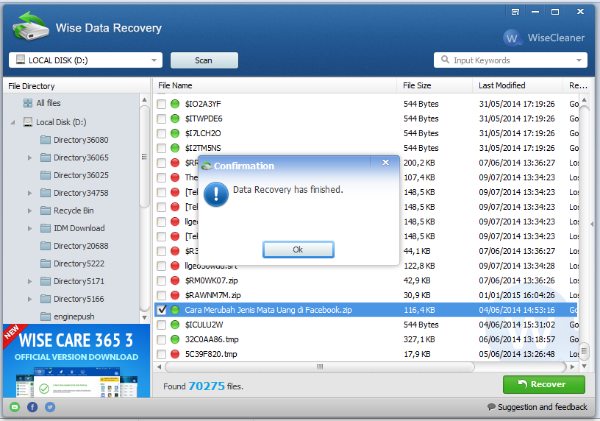Image resolution: width=600 pixels, height=421 pixels.
Task: Select the Directory36025 folder
Action: point(74,175)
